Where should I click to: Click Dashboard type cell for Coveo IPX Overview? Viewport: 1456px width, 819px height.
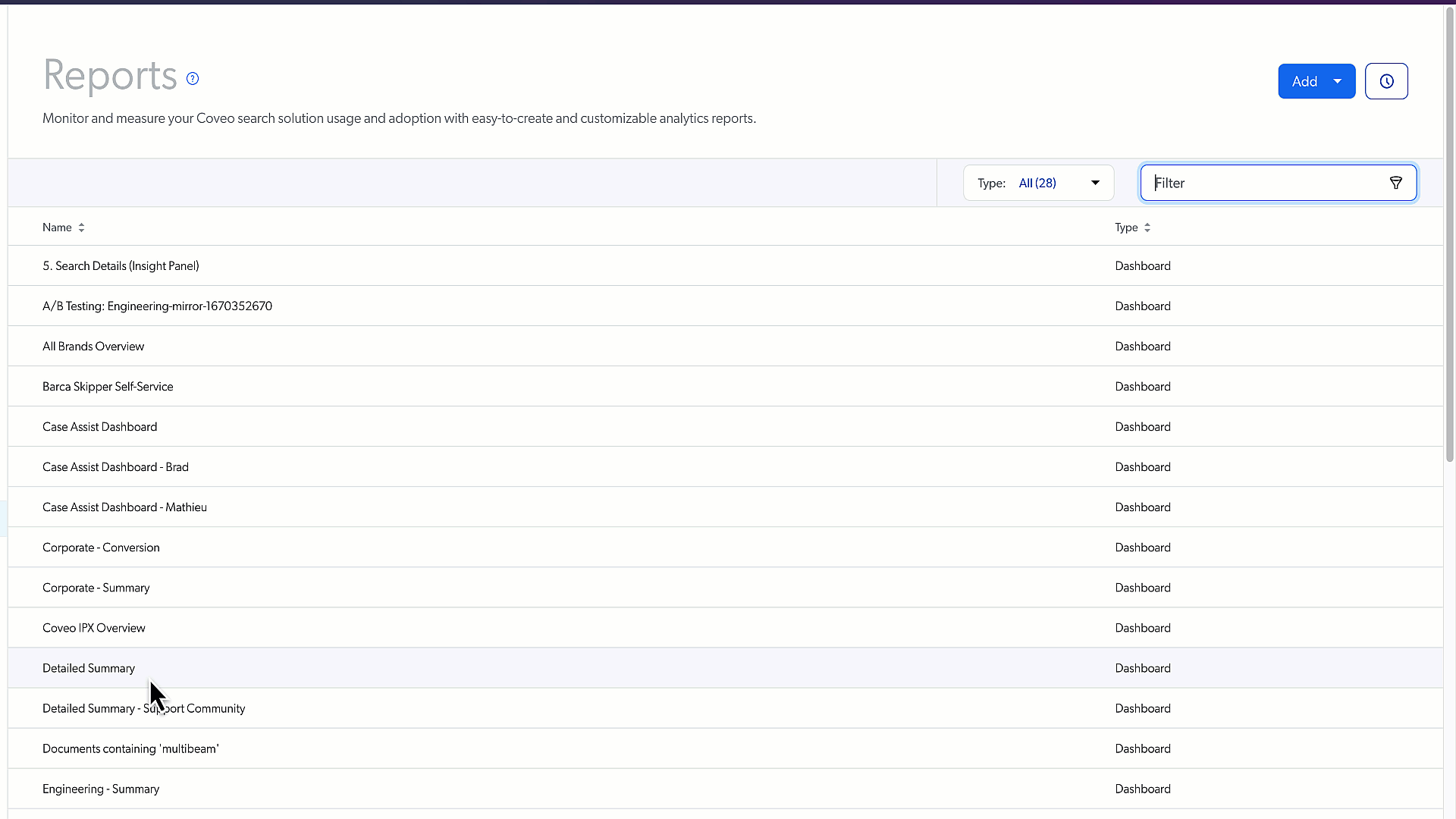1143,628
